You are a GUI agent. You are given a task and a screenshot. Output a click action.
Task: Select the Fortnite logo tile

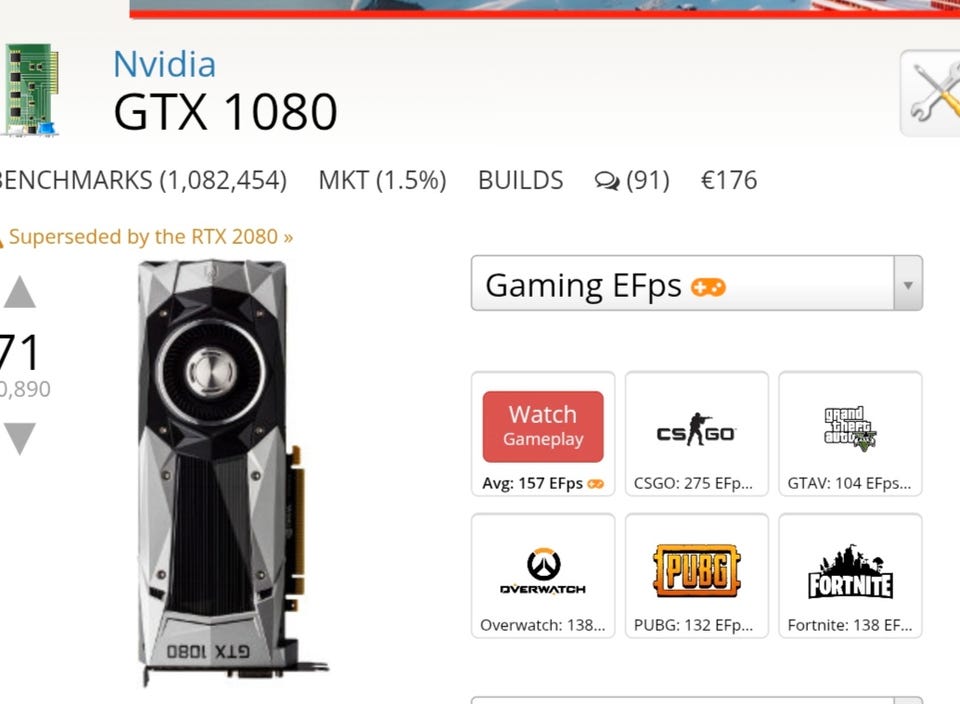[x=850, y=575]
